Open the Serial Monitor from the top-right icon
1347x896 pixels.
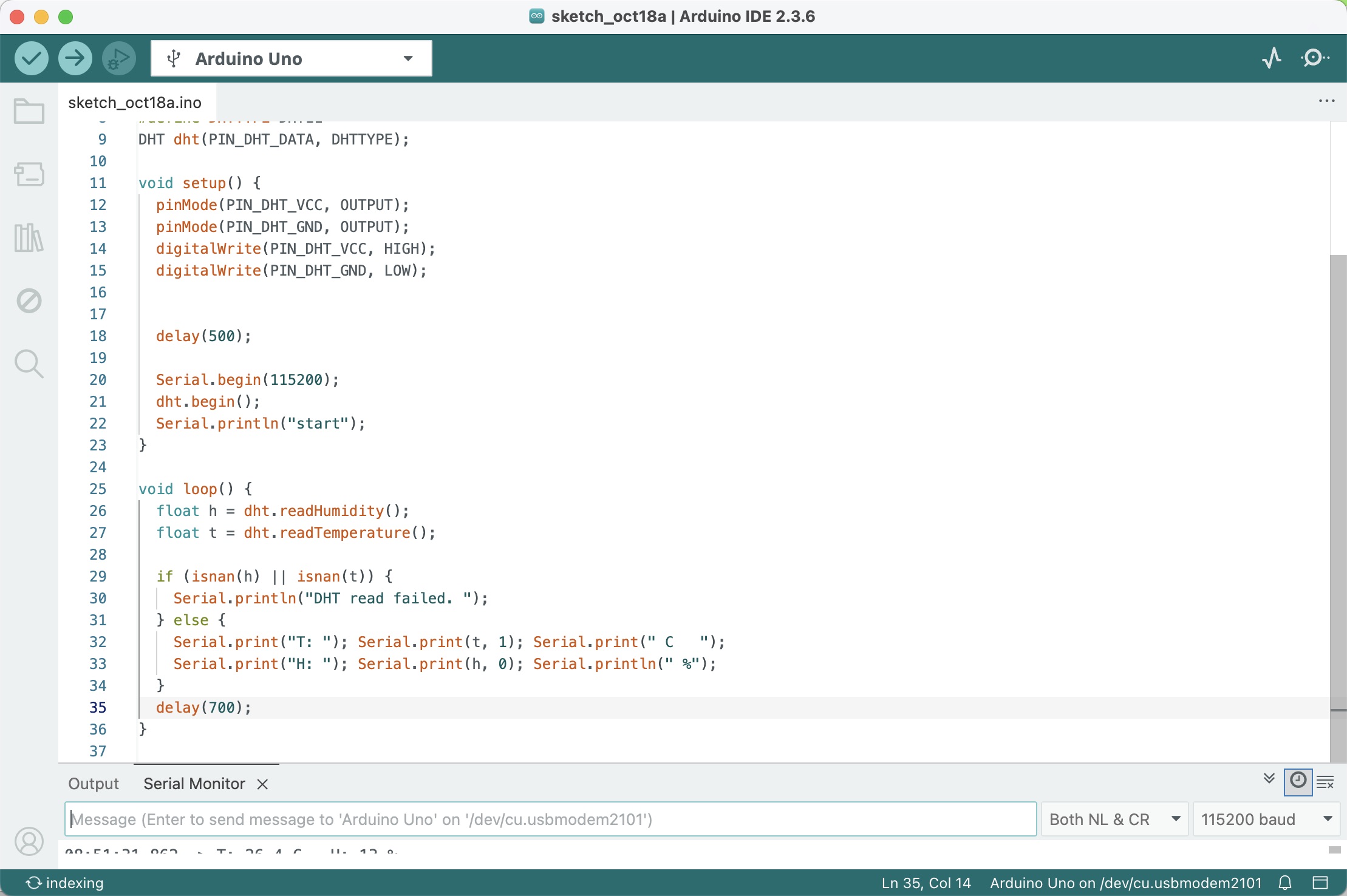(x=1315, y=57)
